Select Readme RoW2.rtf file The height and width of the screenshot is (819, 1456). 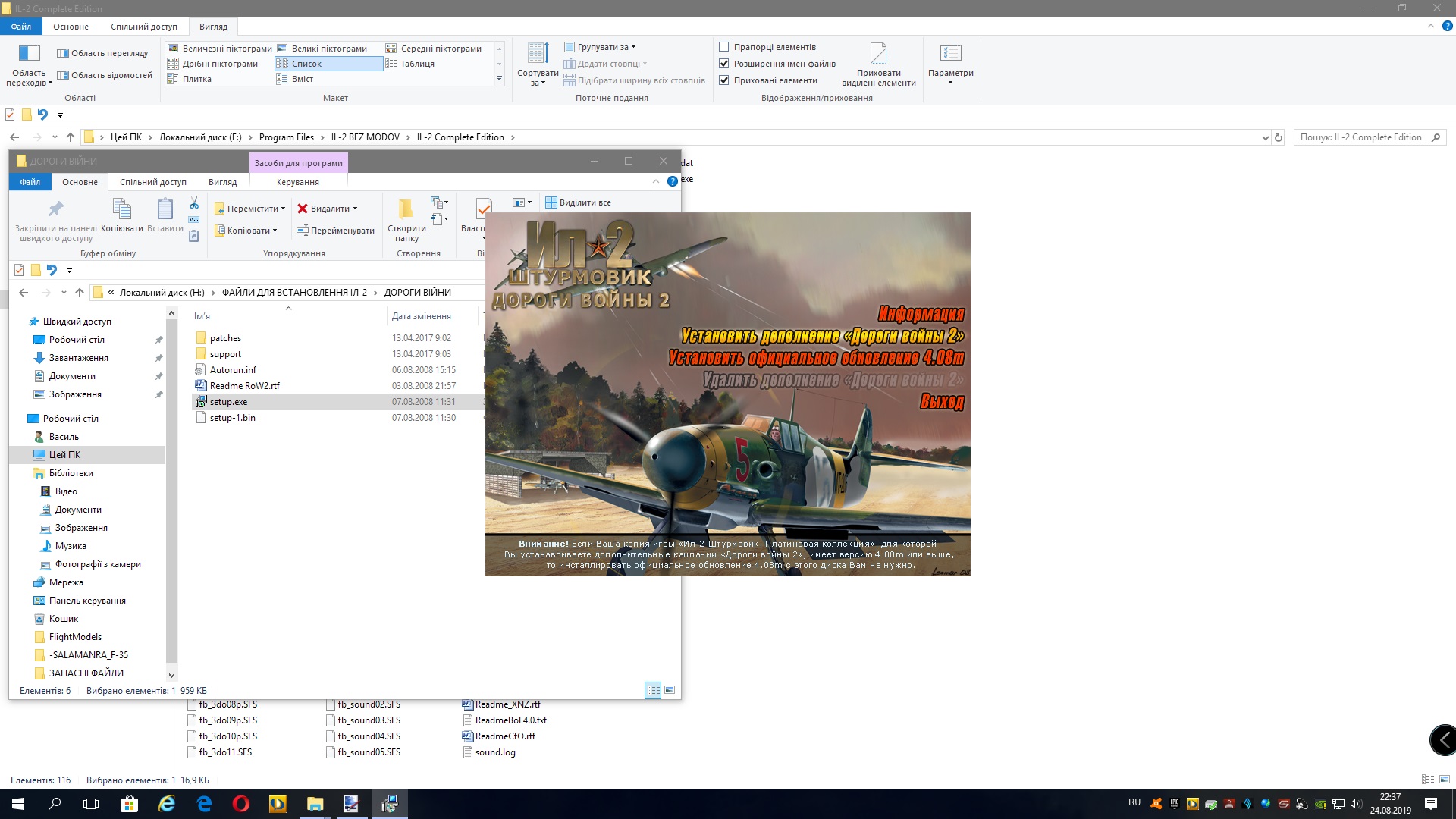pyautogui.click(x=244, y=386)
